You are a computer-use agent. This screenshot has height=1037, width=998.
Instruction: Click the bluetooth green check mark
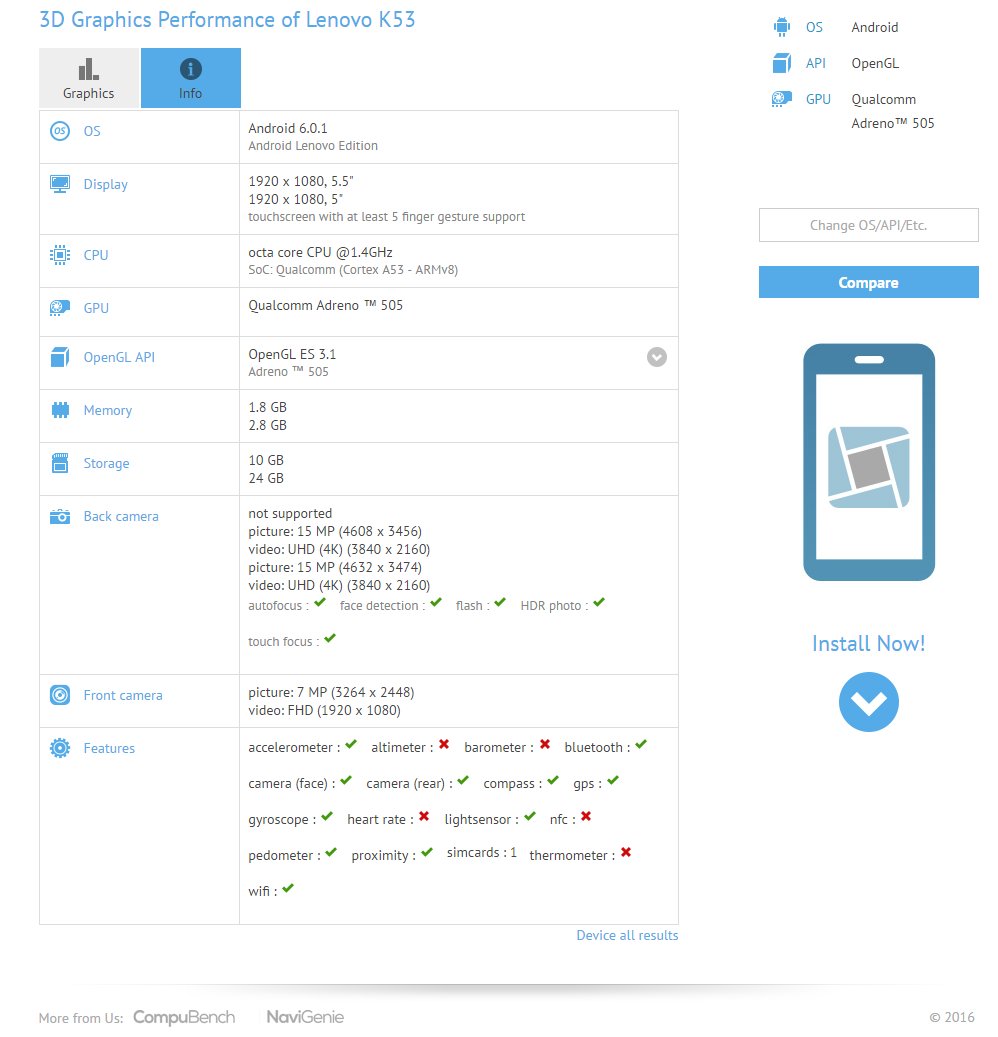tap(641, 745)
